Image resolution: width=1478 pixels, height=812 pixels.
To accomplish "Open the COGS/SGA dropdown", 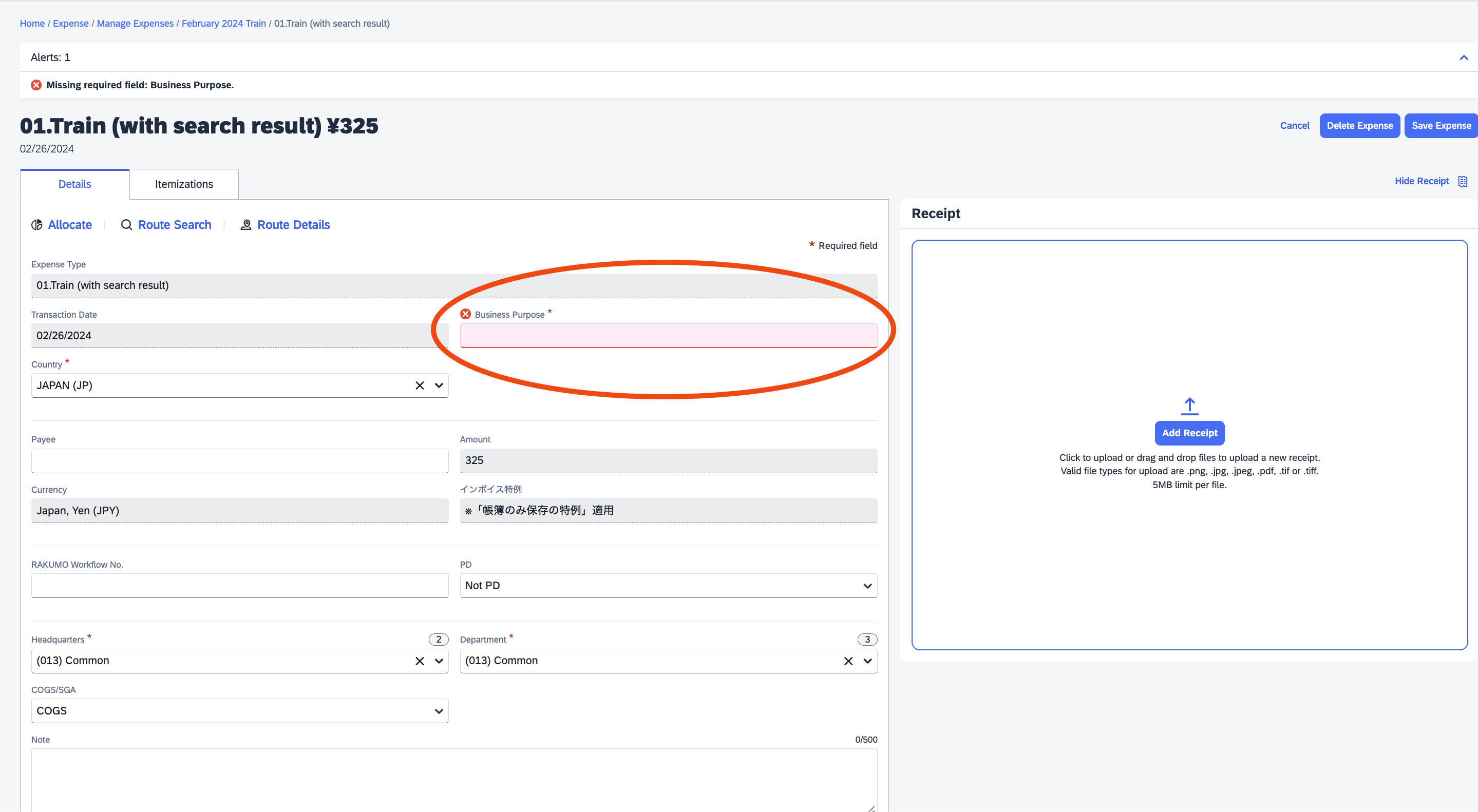I will (239, 711).
